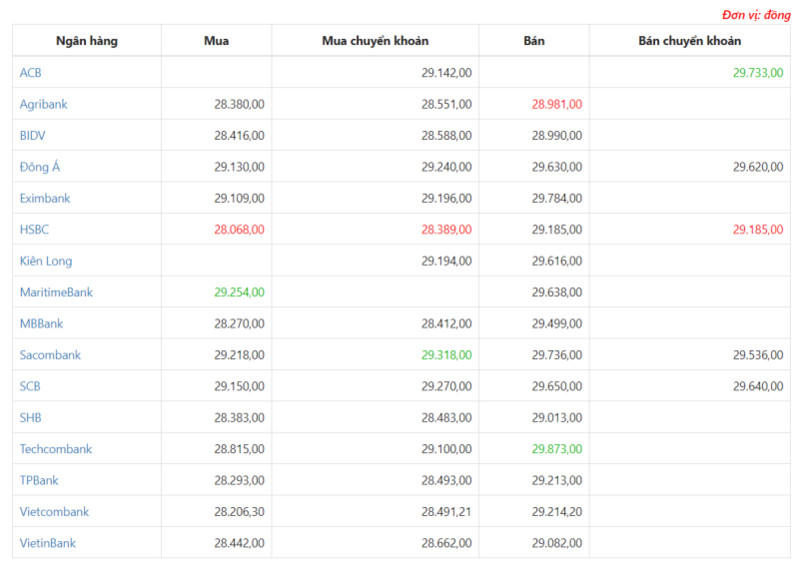799x563 pixels.
Task: Open the TPBank link
Action: (x=39, y=480)
